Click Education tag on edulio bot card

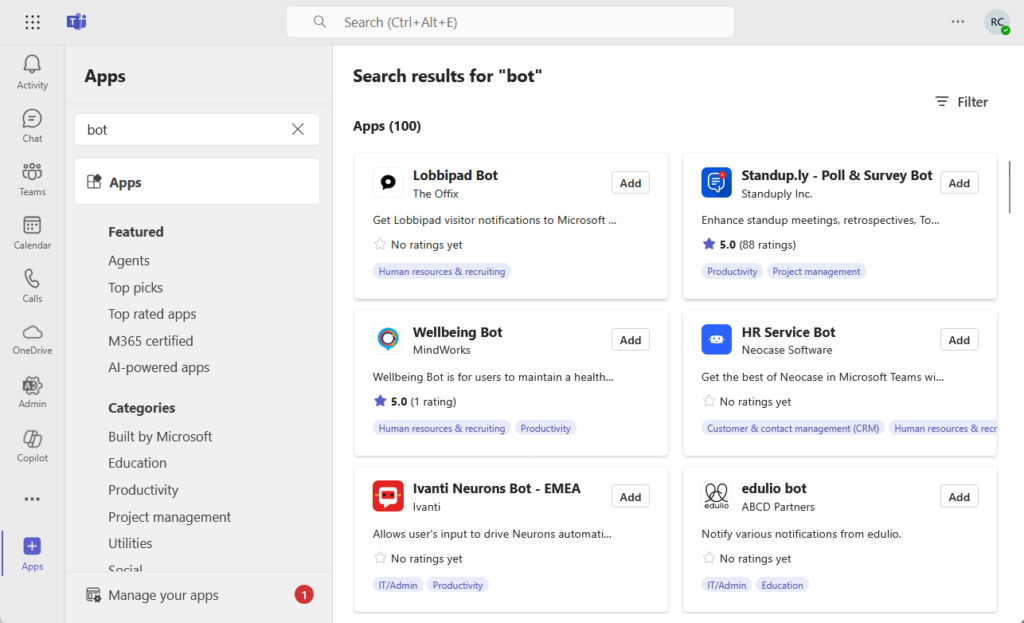(x=782, y=585)
